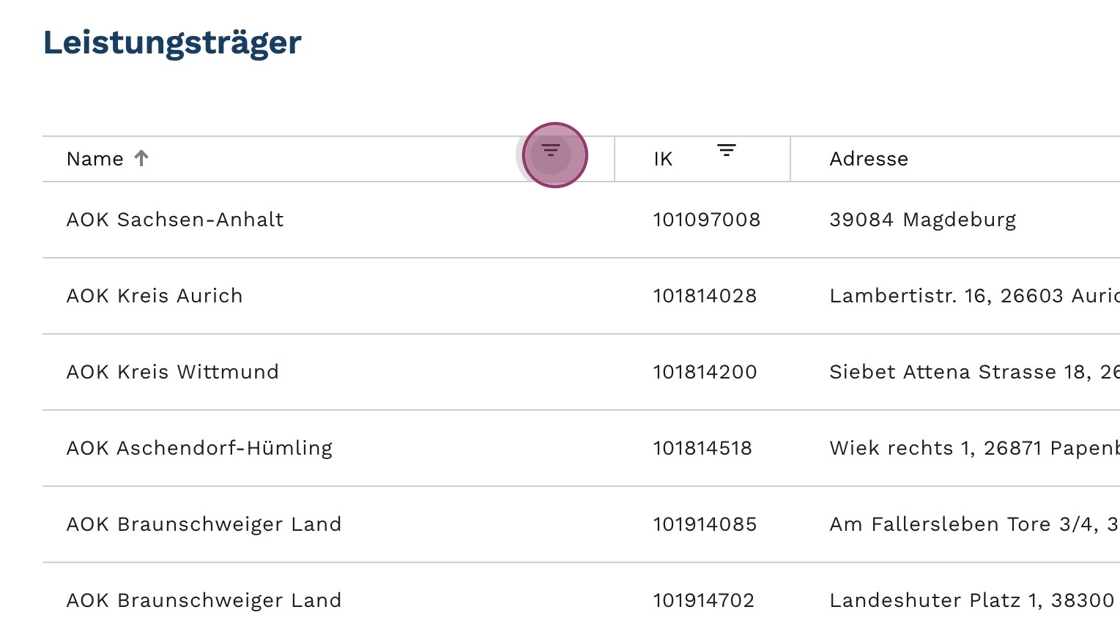
Task: Select the AOK Kreis Wittmund row
Action: [173, 372]
